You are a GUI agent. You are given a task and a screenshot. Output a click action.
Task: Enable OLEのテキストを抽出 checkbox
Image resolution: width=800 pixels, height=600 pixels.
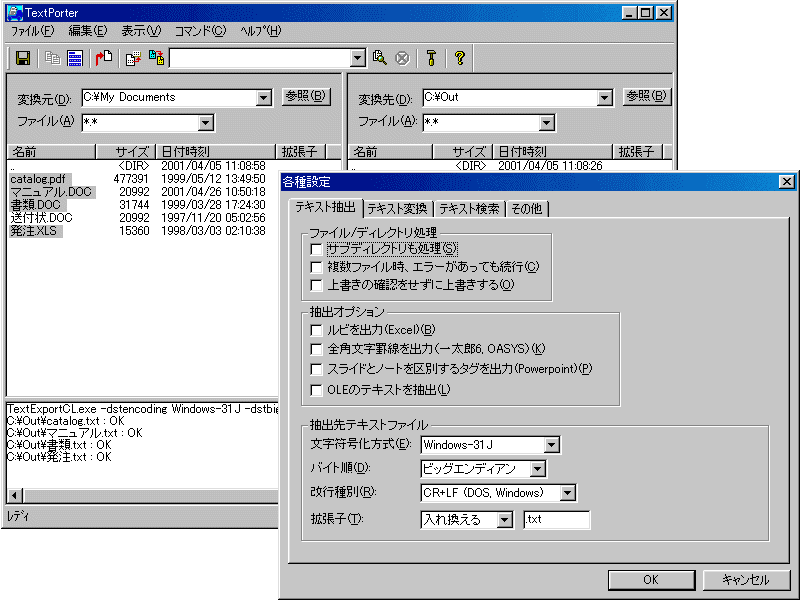(316, 390)
